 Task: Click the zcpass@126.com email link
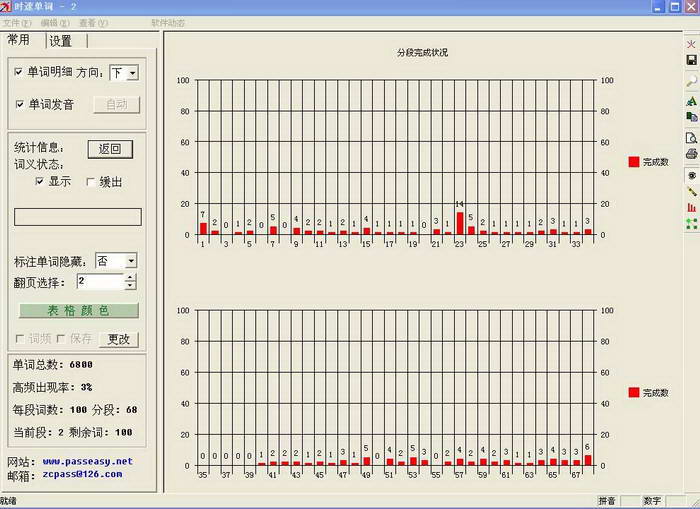(x=83, y=474)
